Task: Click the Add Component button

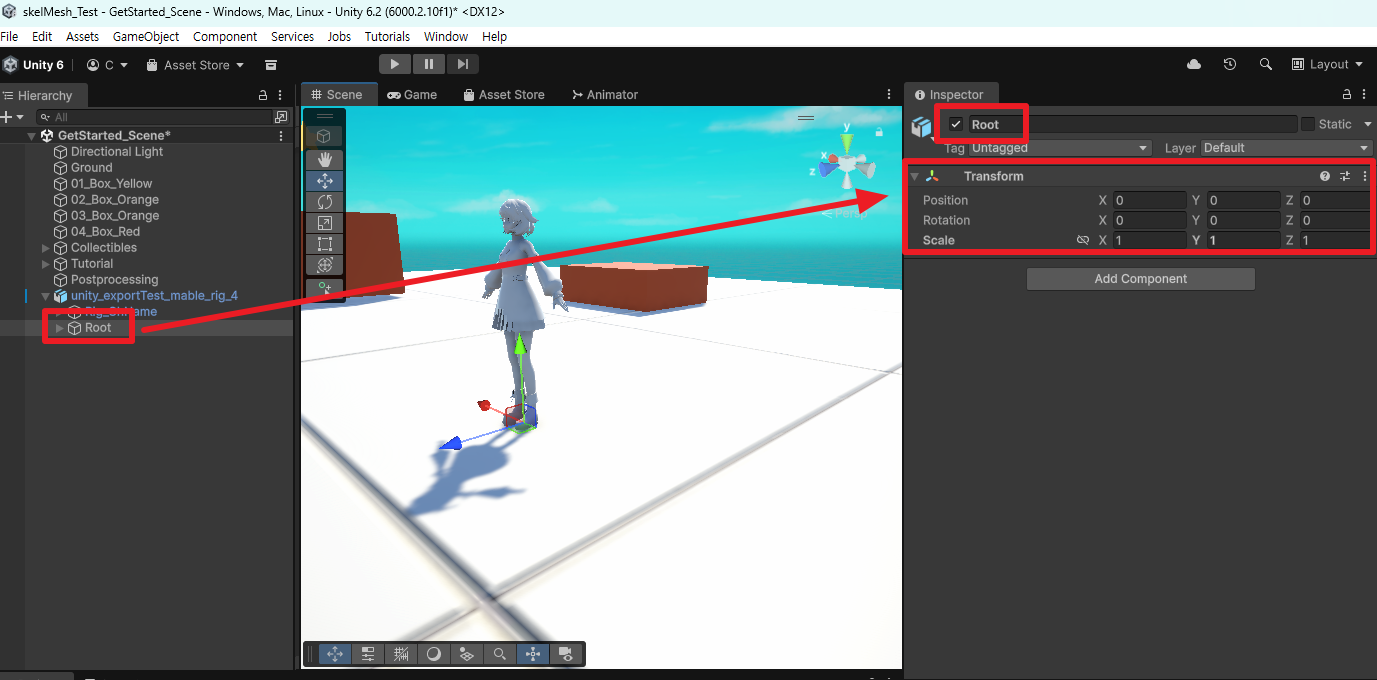Action: coord(1141,279)
